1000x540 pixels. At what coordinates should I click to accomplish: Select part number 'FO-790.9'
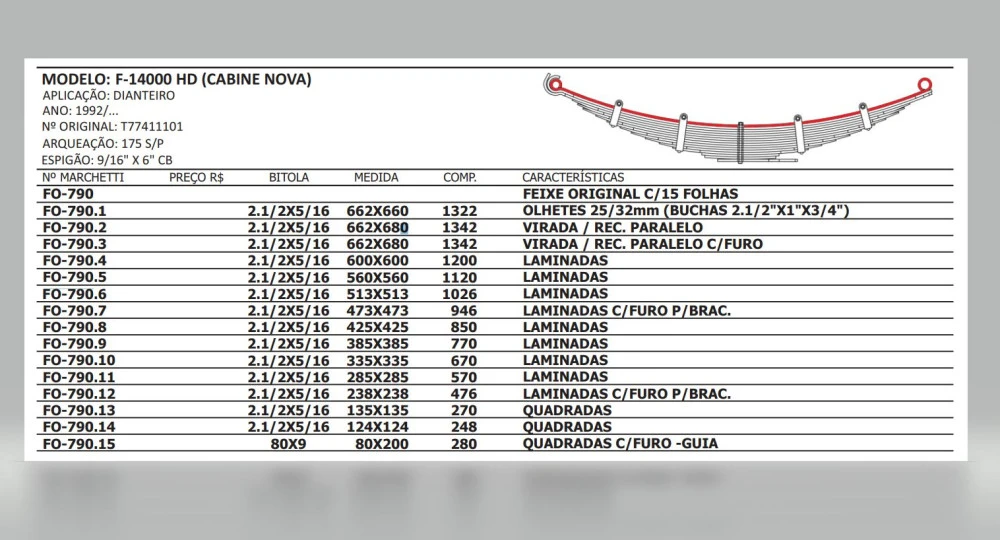(x=75, y=344)
